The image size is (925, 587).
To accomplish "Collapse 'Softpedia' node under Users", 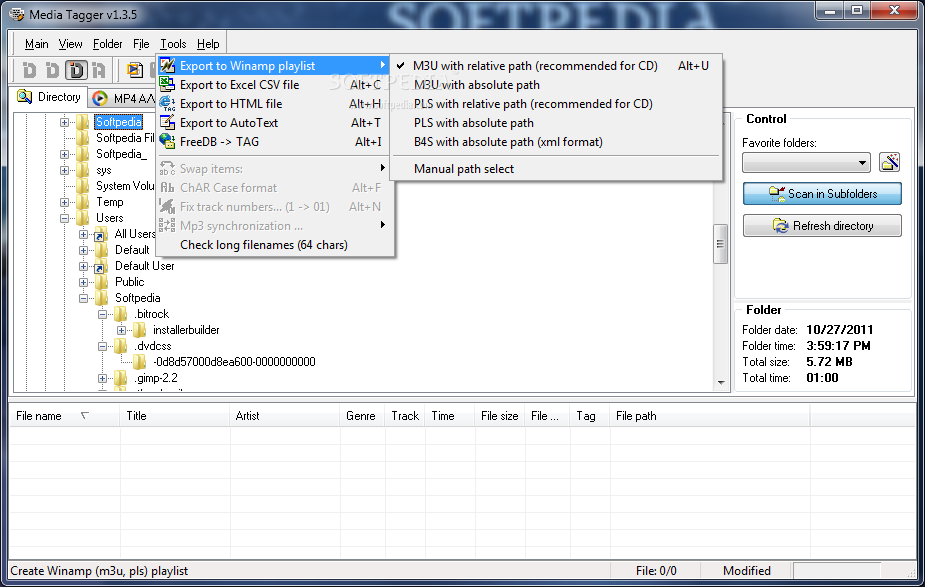I will pos(83,298).
